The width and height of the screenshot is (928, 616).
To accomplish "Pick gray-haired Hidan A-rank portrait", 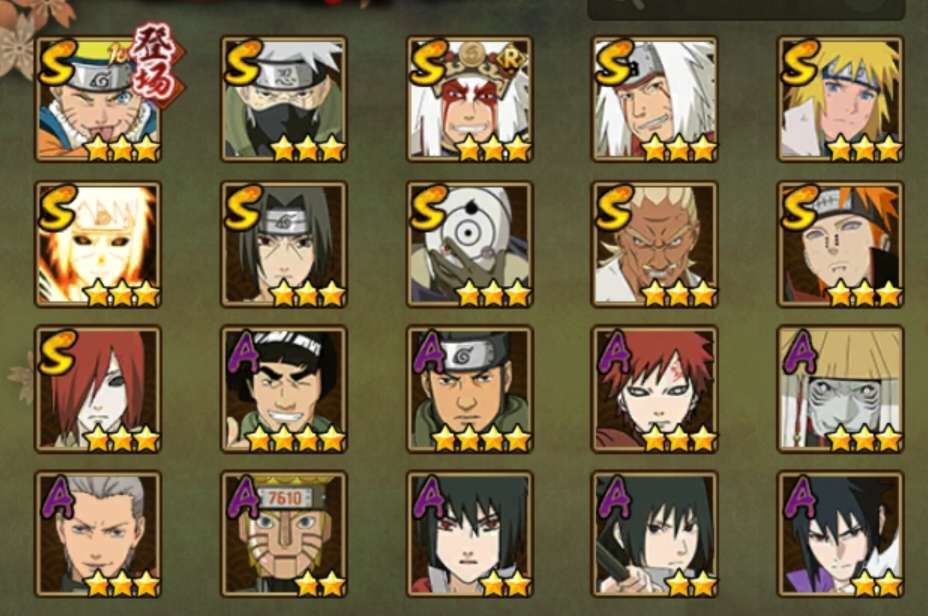I will tap(98, 534).
